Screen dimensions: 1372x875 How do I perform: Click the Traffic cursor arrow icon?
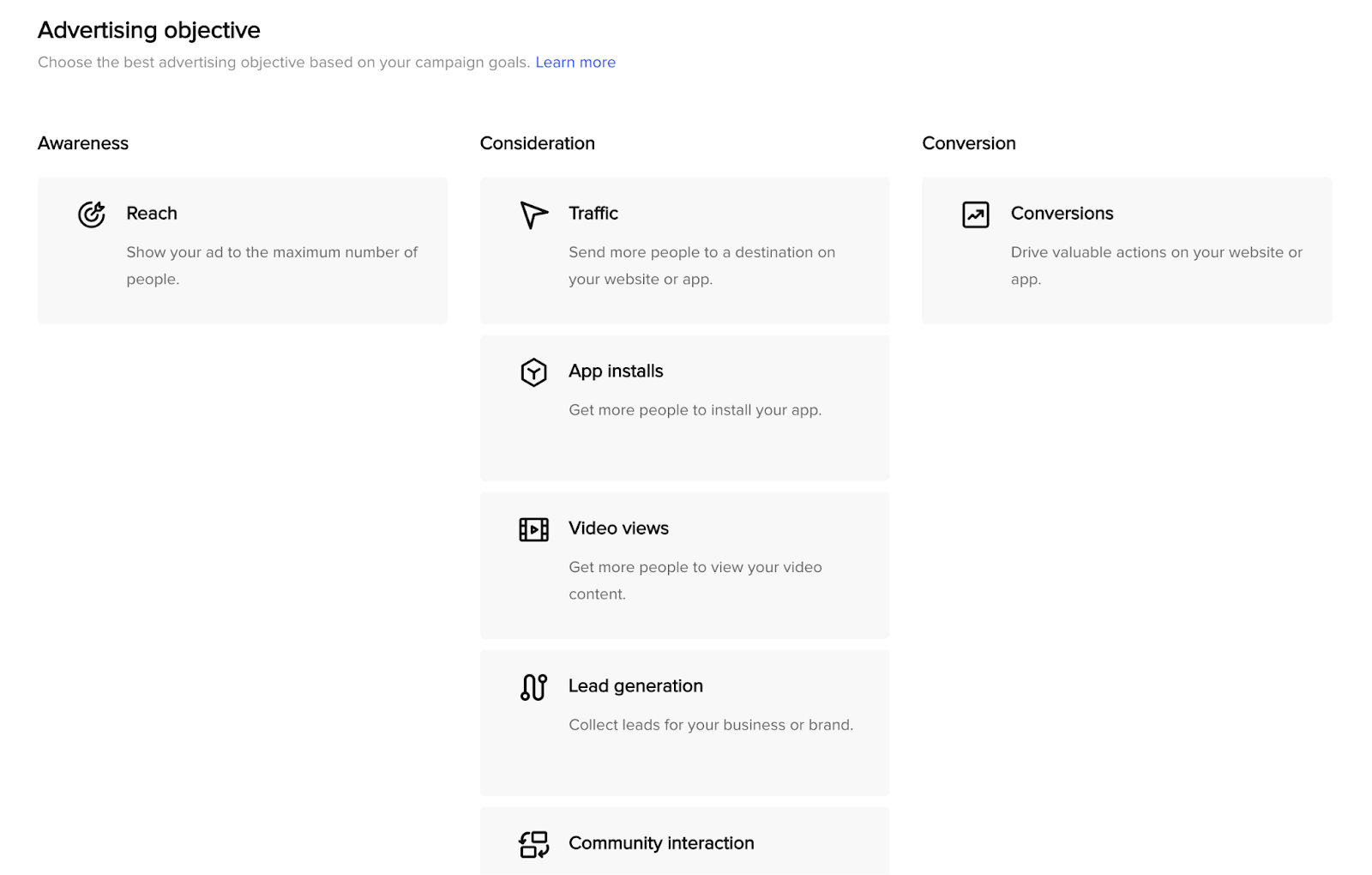tap(533, 214)
